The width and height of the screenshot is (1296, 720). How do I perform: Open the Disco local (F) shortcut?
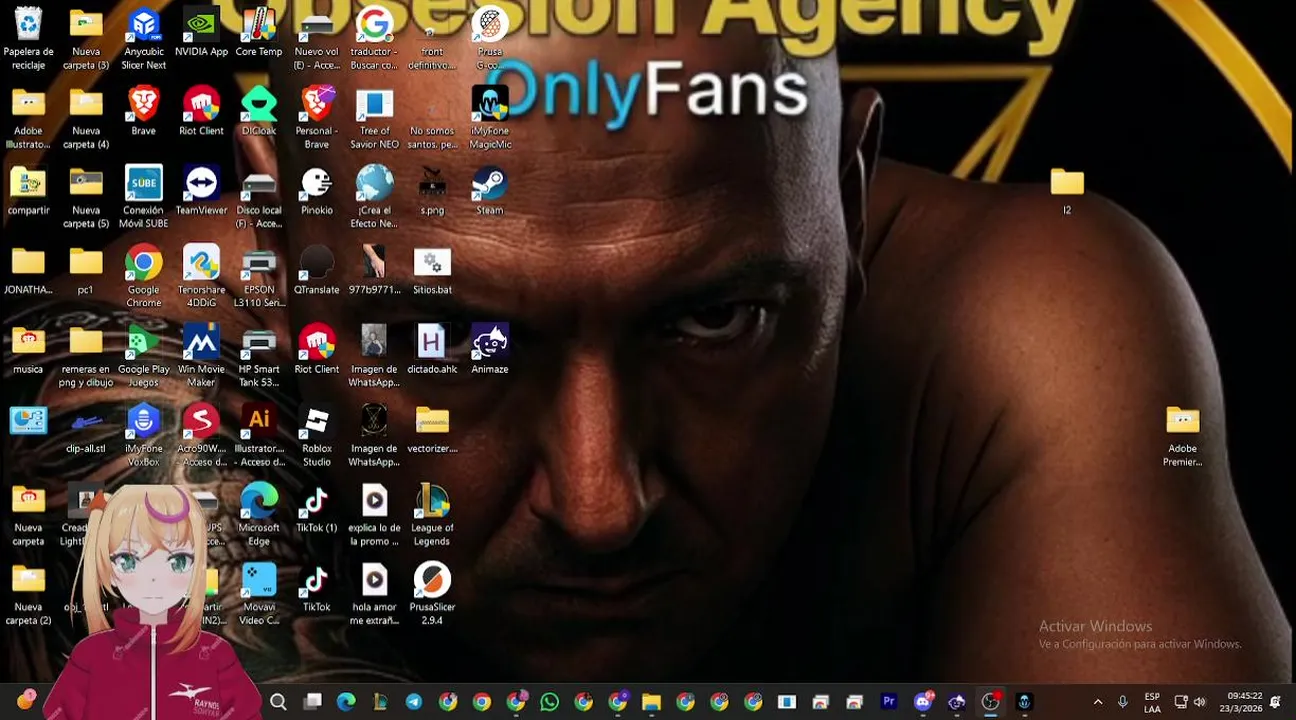pos(259,198)
